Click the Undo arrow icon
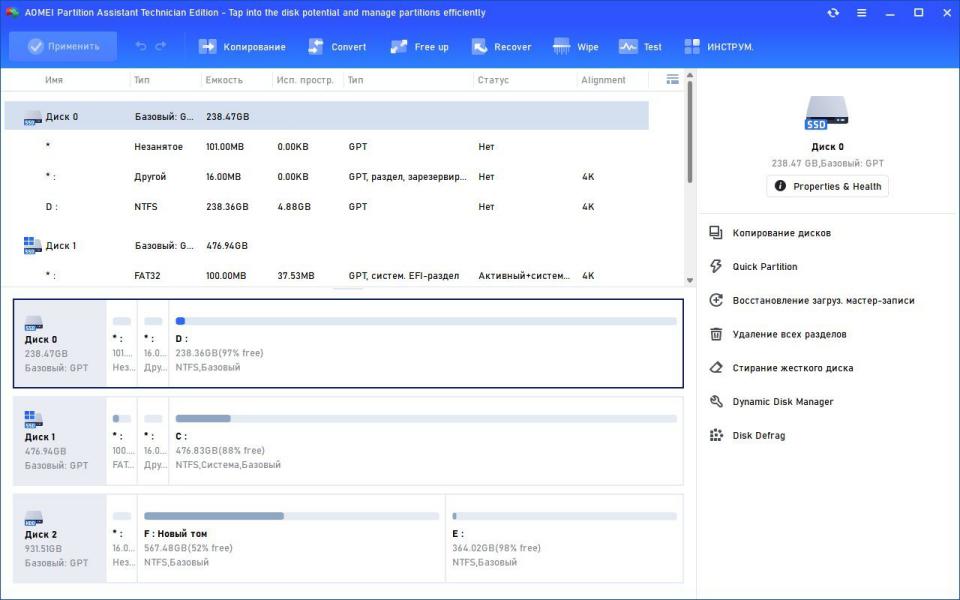This screenshot has width=960, height=600. [x=141, y=46]
